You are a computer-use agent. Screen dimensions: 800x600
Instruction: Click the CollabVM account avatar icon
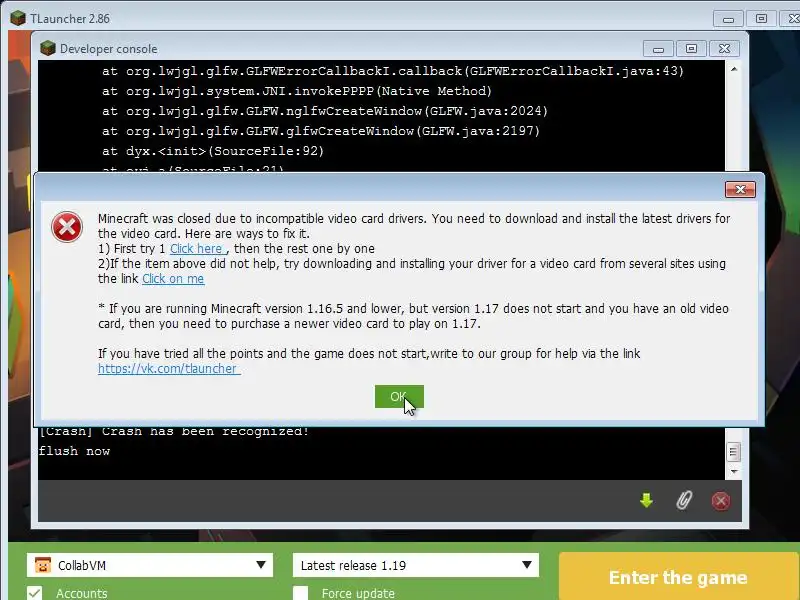[43, 565]
